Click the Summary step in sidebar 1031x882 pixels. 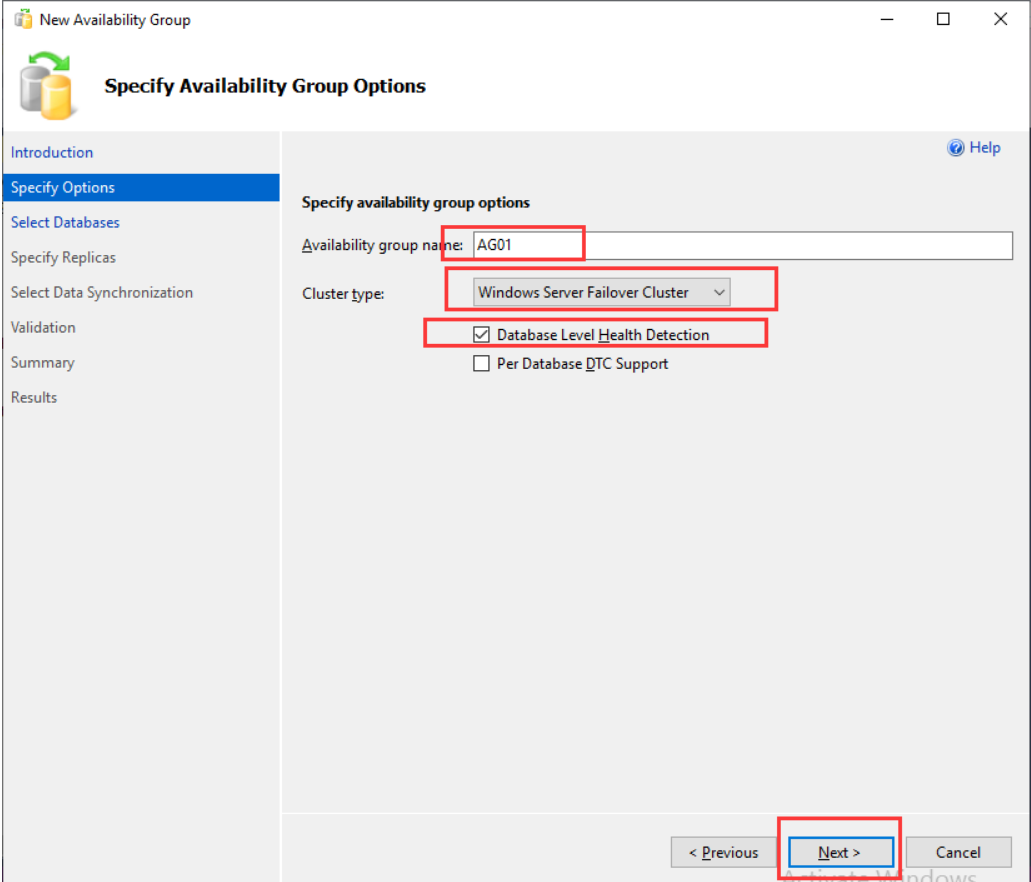pyautogui.click(x=43, y=362)
